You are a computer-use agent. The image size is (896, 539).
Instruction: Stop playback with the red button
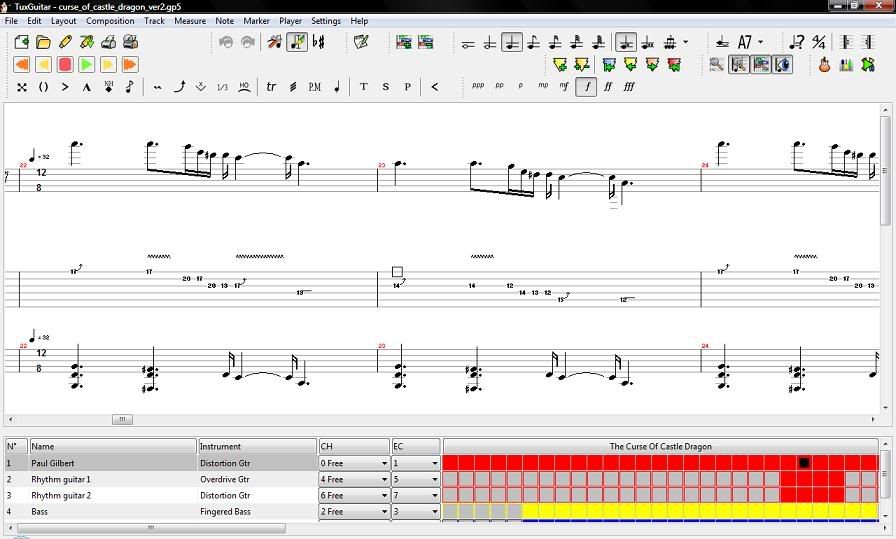(65, 65)
